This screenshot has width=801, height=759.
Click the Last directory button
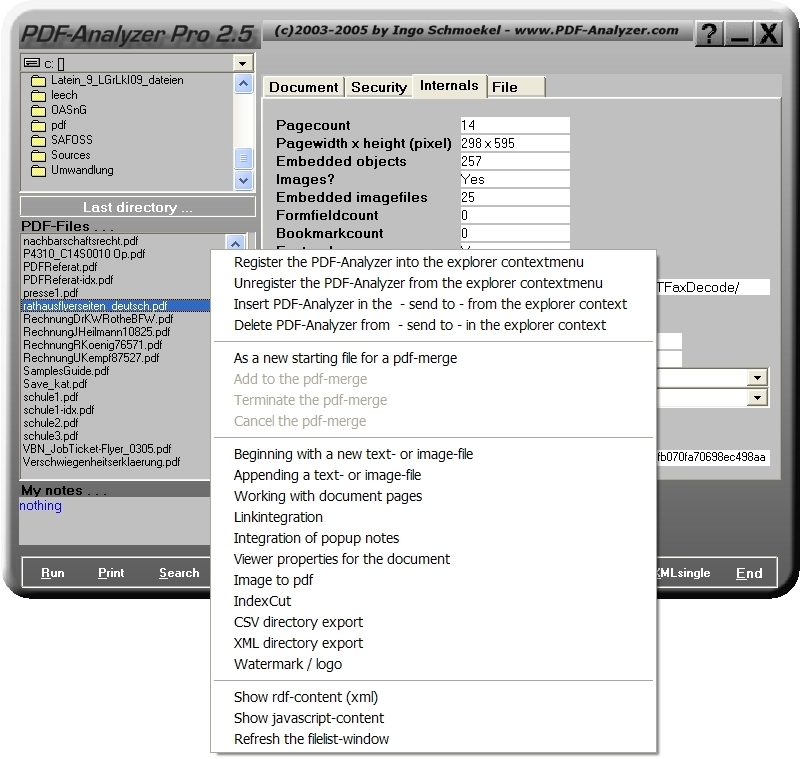click(x=138, y=207)
